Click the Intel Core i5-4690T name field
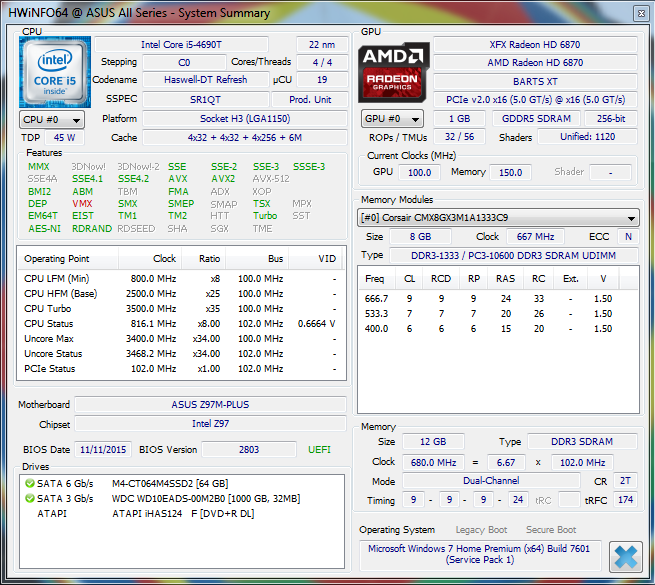This screenshot has width=655, height=585. pos(181,45)
